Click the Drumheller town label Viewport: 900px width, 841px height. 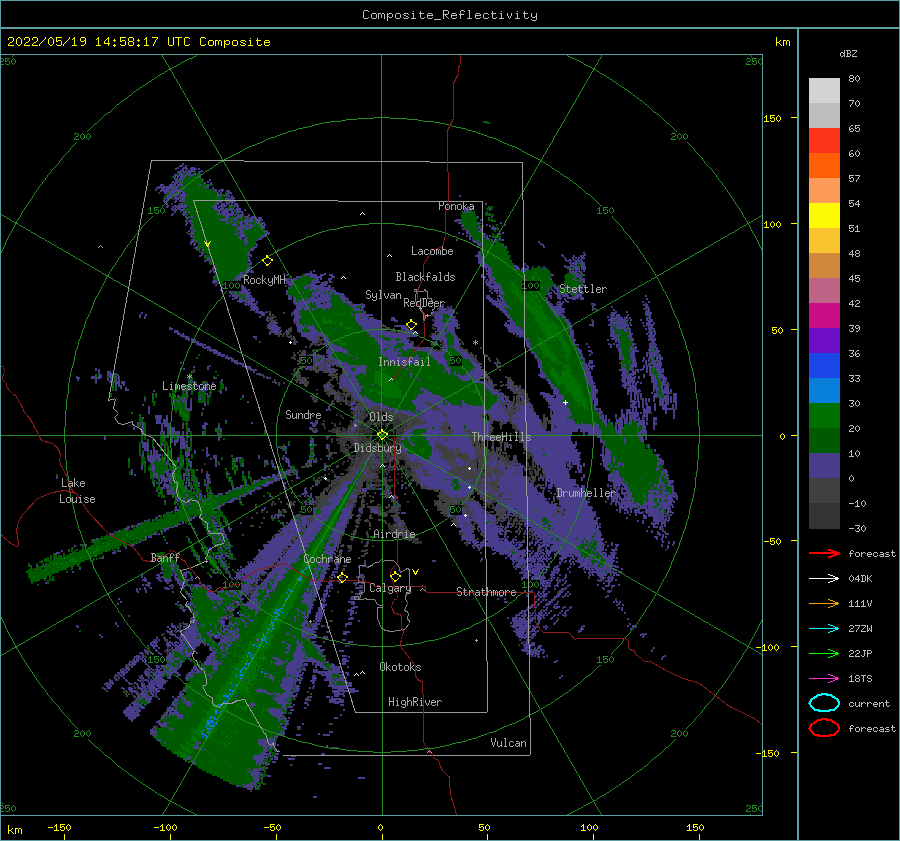tap(585, 493)
